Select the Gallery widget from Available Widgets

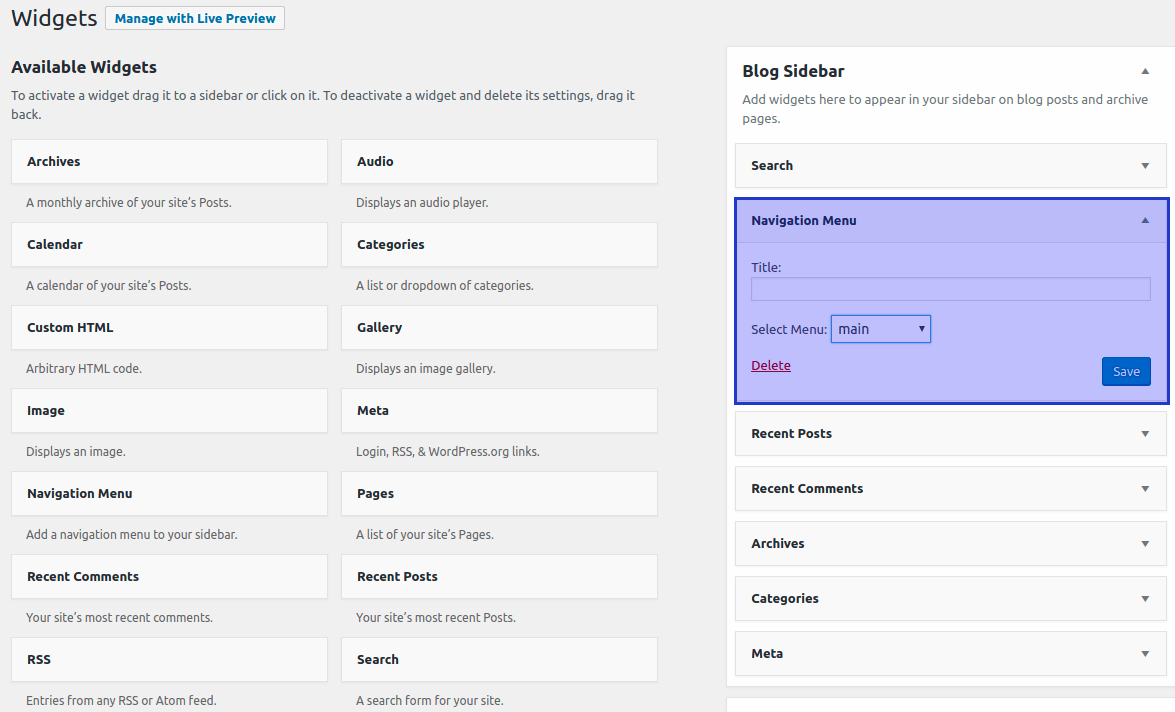(x=498, y=327)
